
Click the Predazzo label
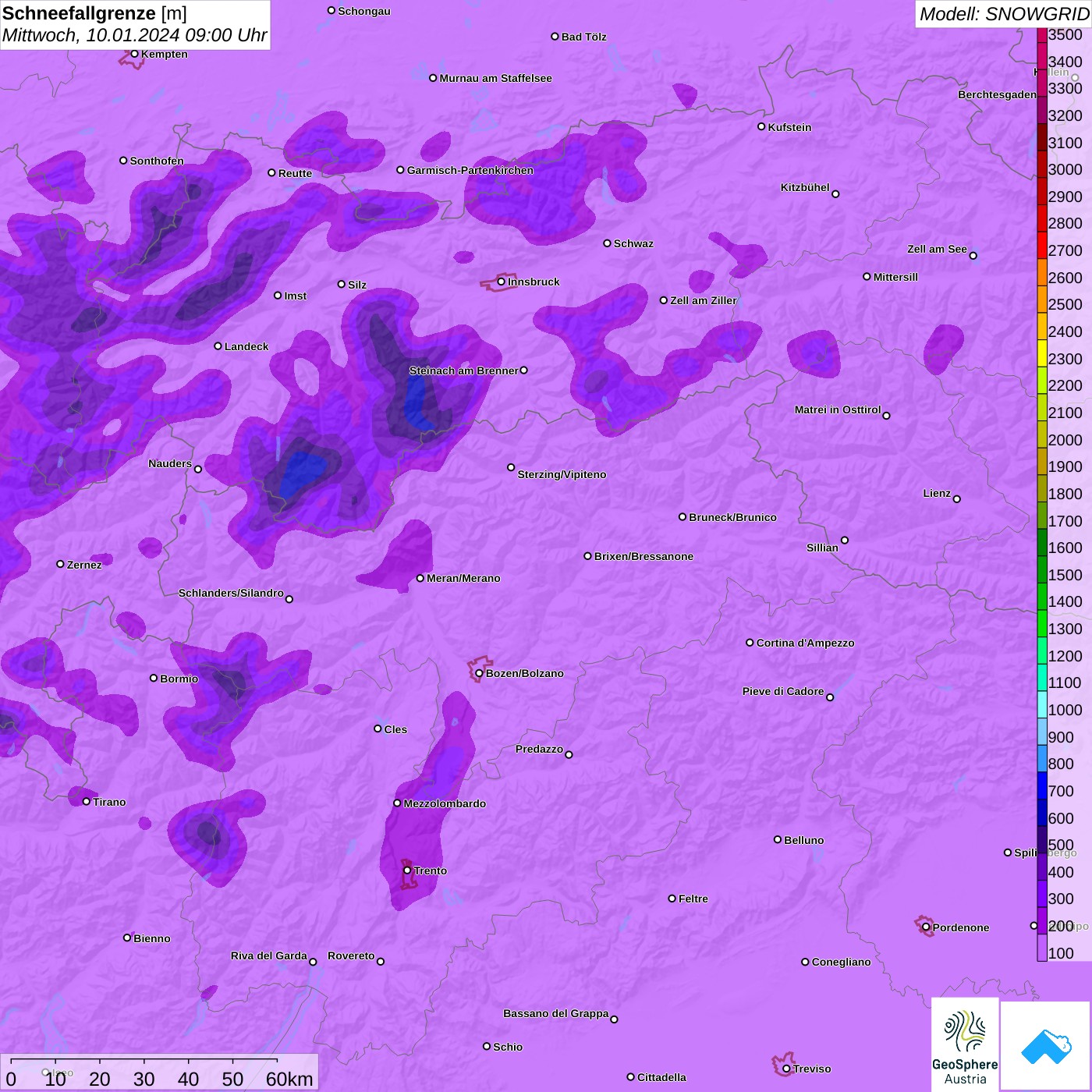pos(539,749)
